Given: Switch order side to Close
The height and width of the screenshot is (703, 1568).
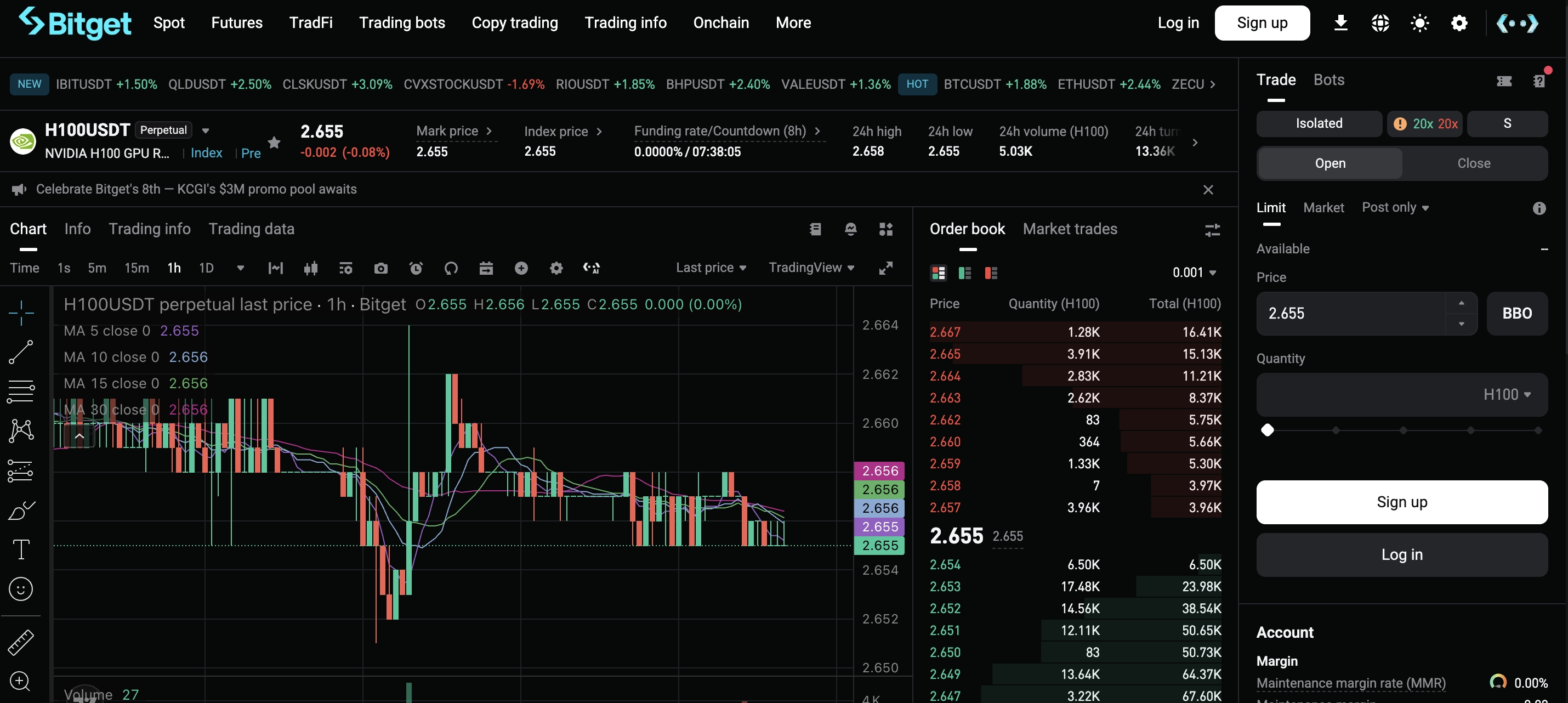Looking at the screenshot, I should pos(1474,163).
